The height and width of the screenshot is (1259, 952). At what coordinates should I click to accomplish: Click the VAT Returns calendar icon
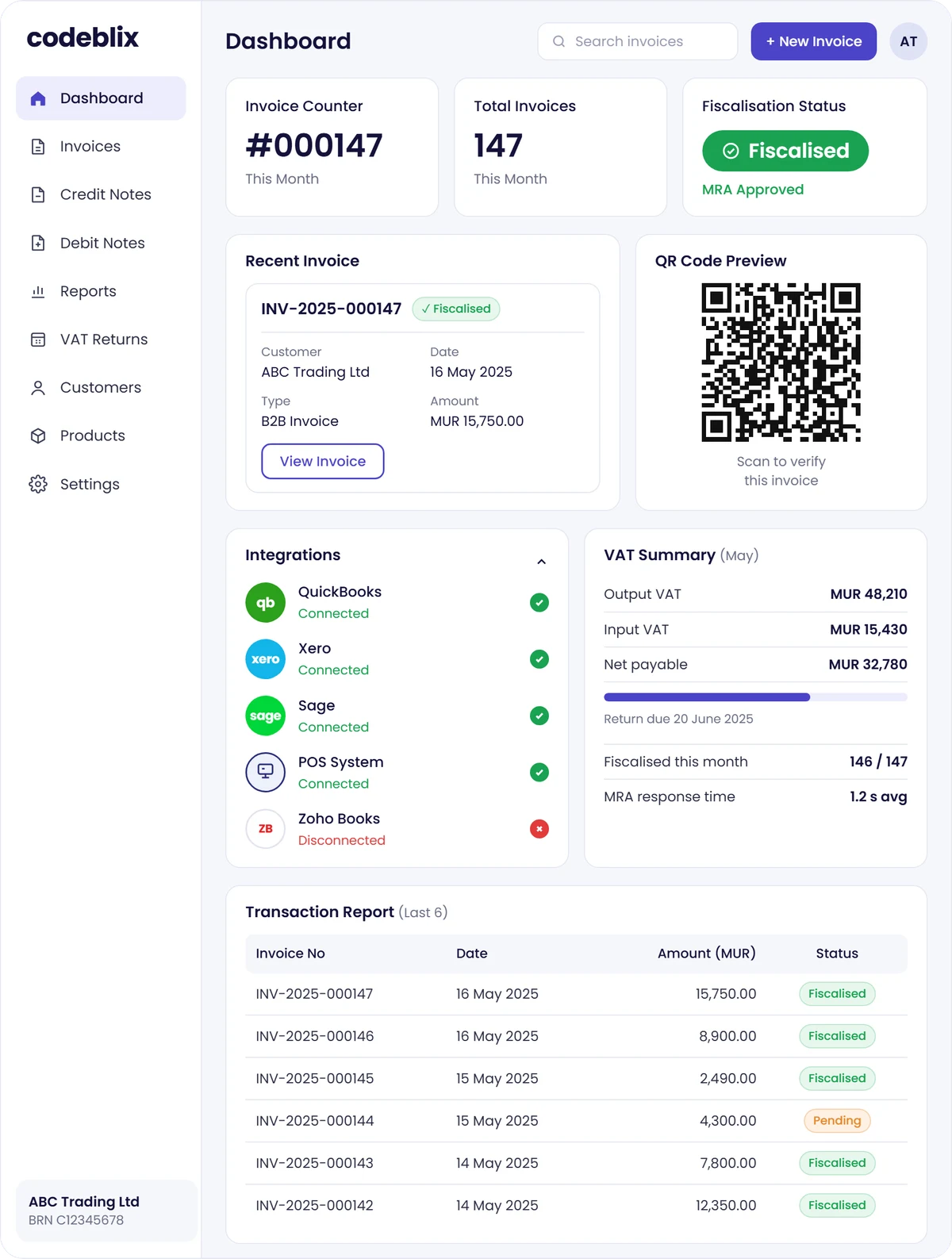(x=38, y=340)
